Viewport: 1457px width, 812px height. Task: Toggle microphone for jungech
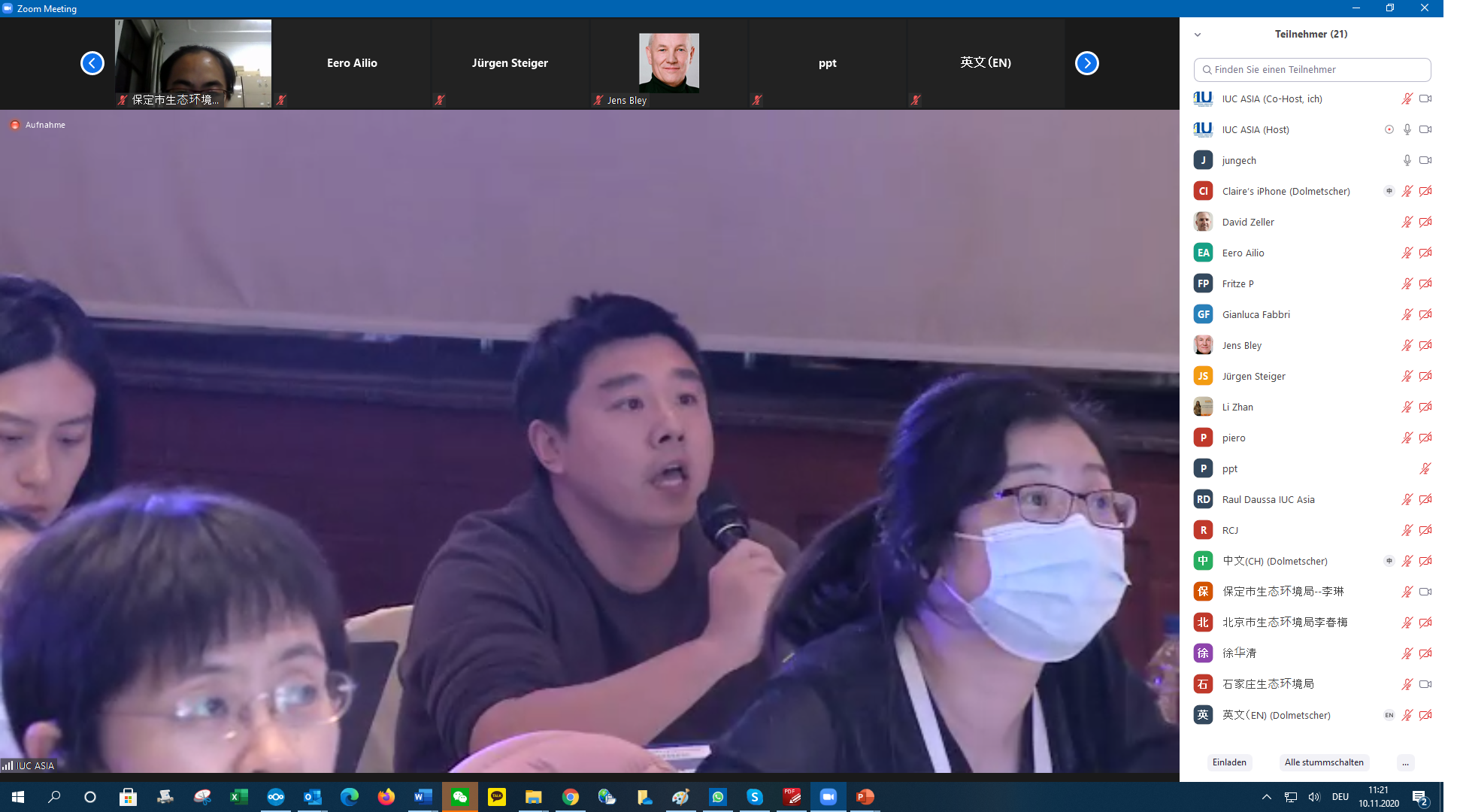1407,160
